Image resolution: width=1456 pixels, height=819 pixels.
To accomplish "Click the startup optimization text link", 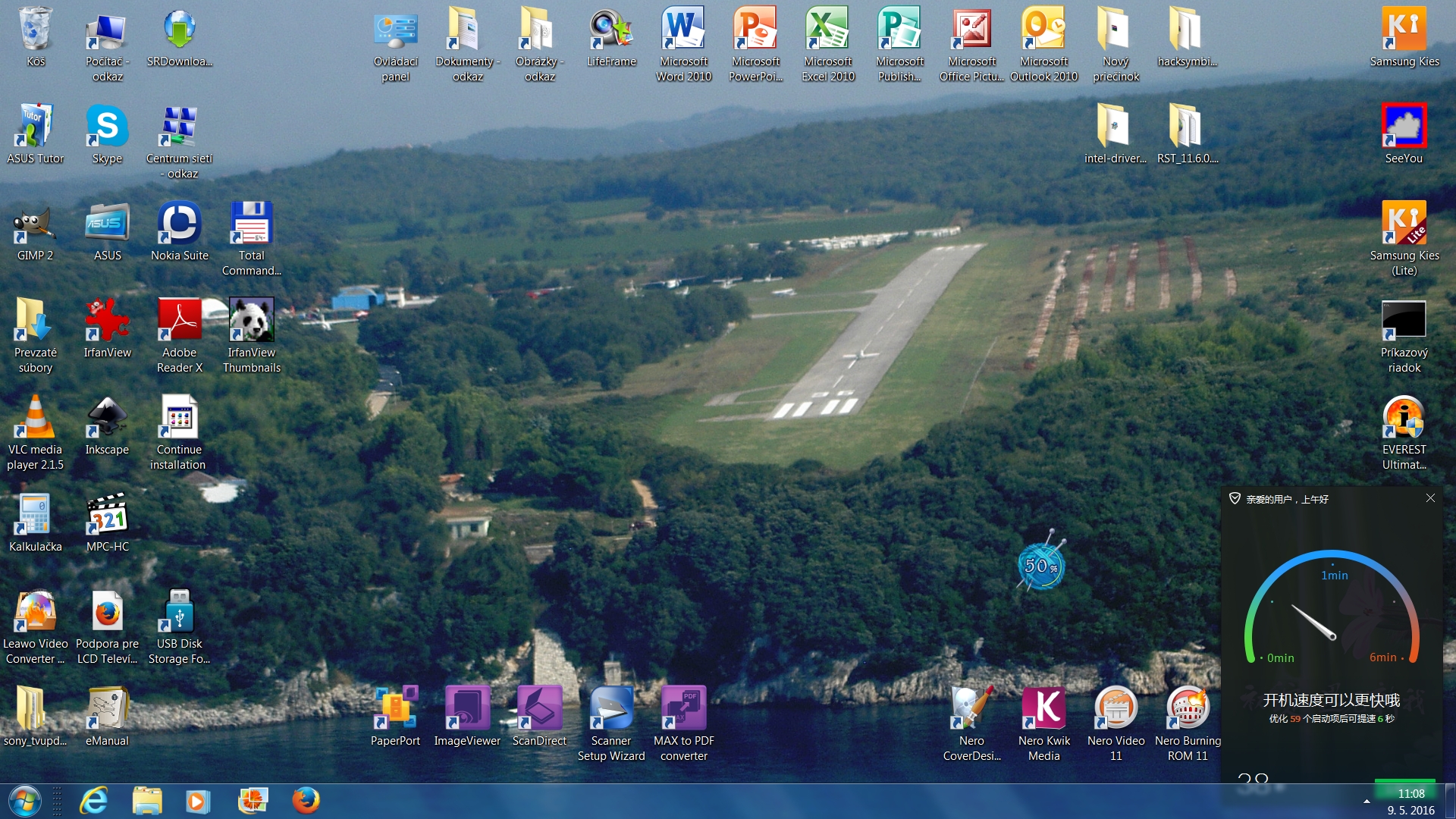I will point(1332,719).
